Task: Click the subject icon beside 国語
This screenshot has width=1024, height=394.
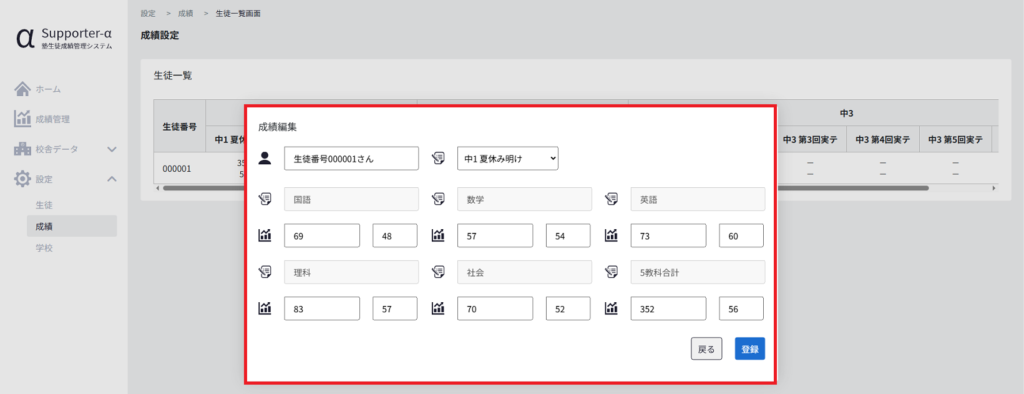Action: point(265,199)
